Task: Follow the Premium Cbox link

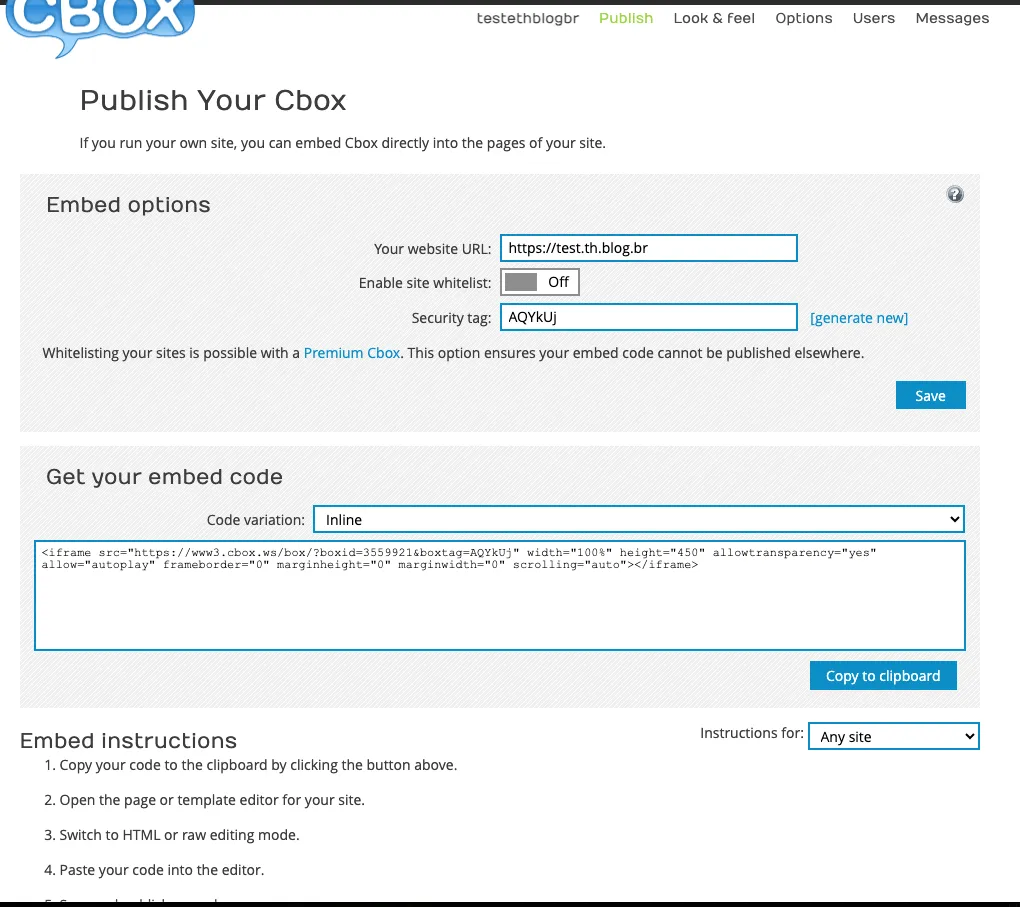Action: click(351, 353)
